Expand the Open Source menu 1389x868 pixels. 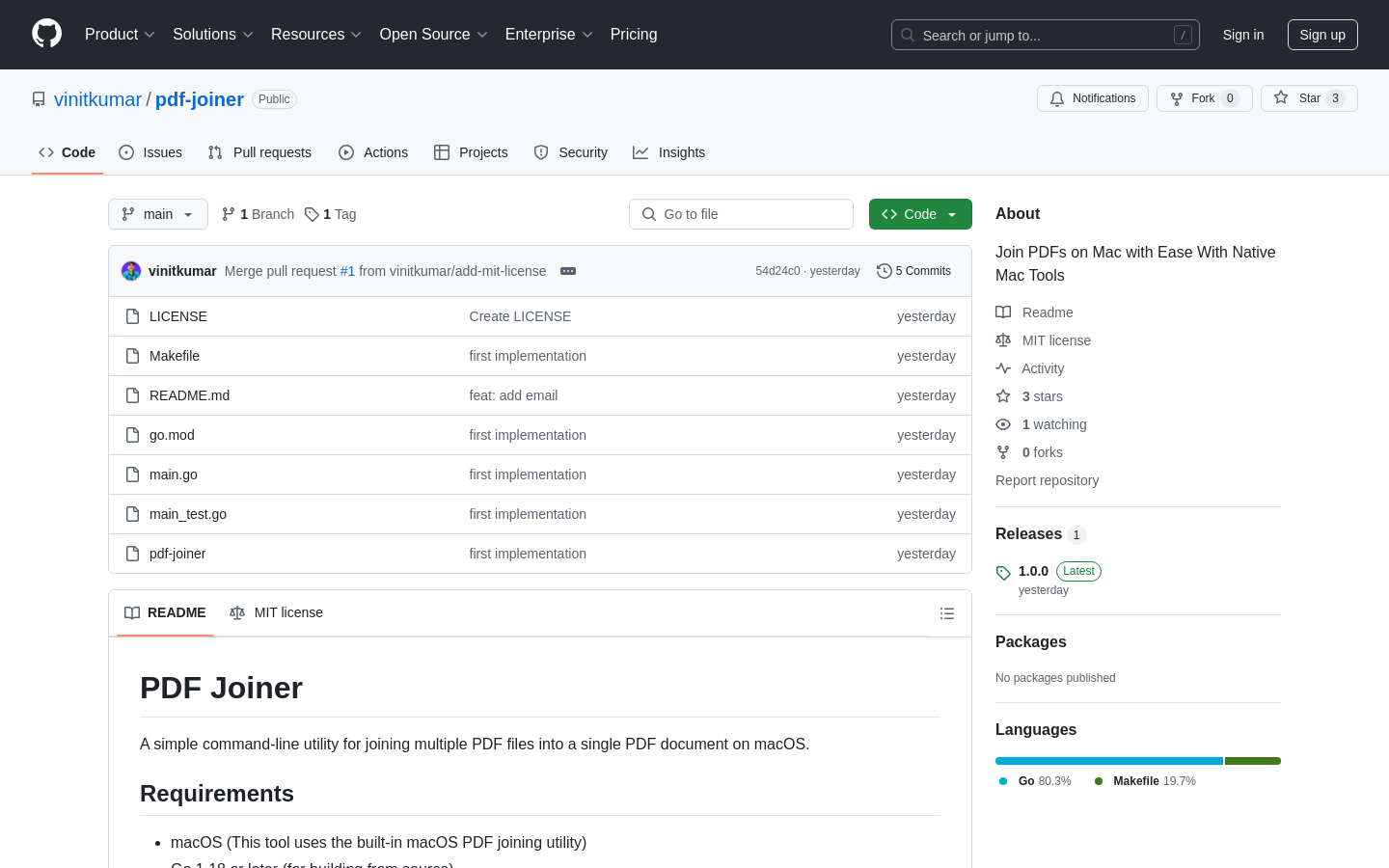point(434,34)
